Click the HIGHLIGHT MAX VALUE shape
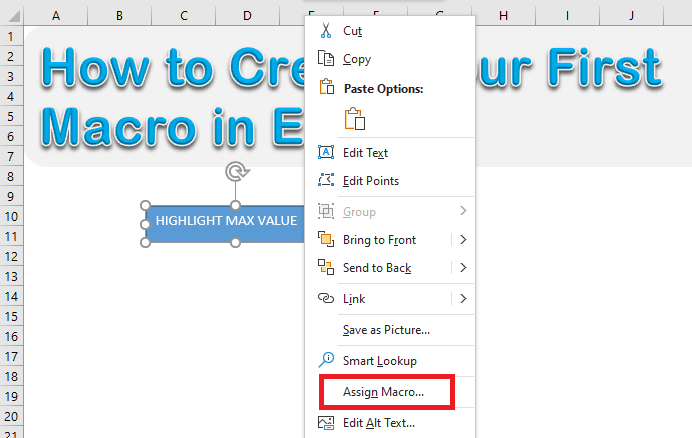692x438 pixels. click(226, 223)
